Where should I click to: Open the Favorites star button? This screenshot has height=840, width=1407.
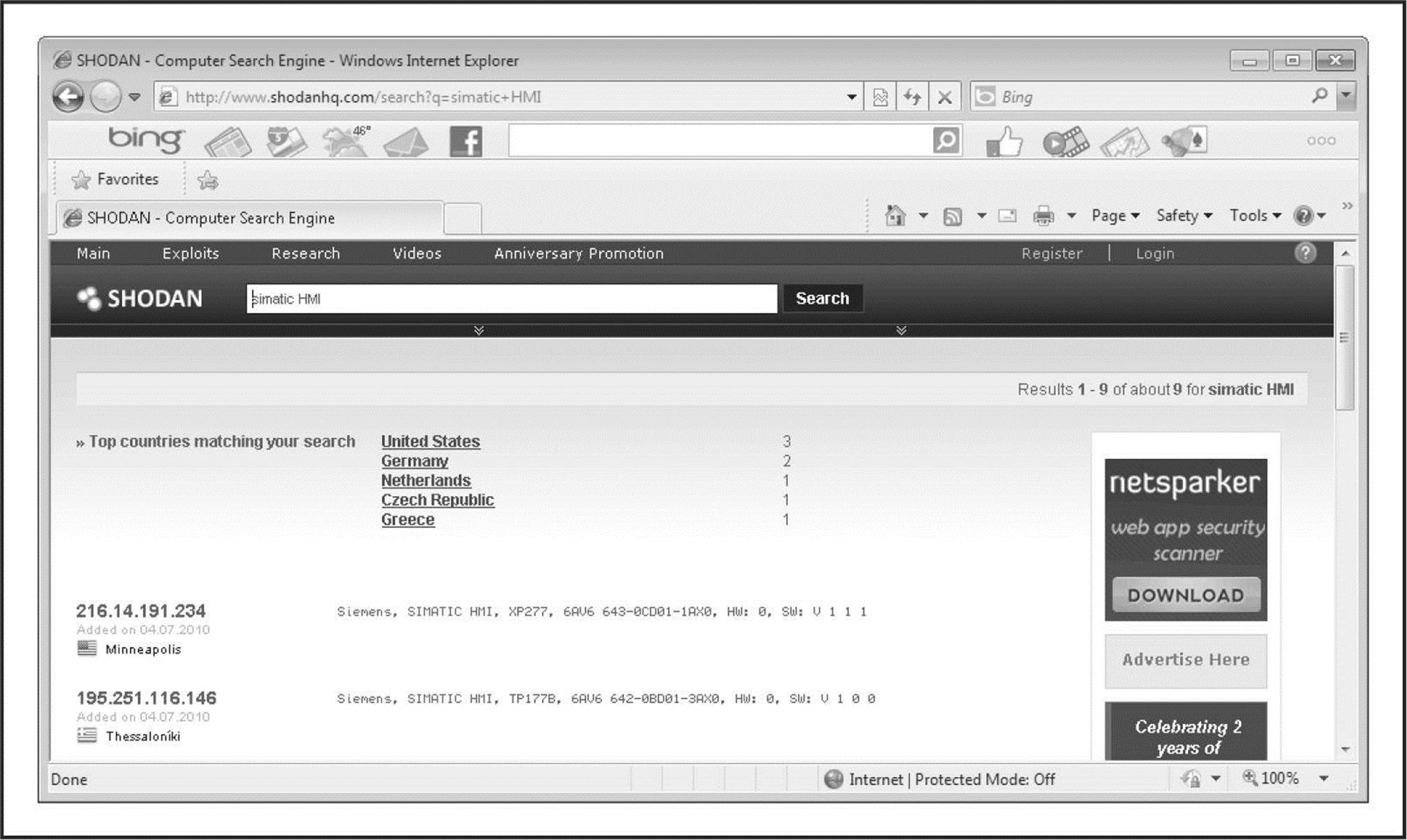pyautogui.click(x=115, y=179)
